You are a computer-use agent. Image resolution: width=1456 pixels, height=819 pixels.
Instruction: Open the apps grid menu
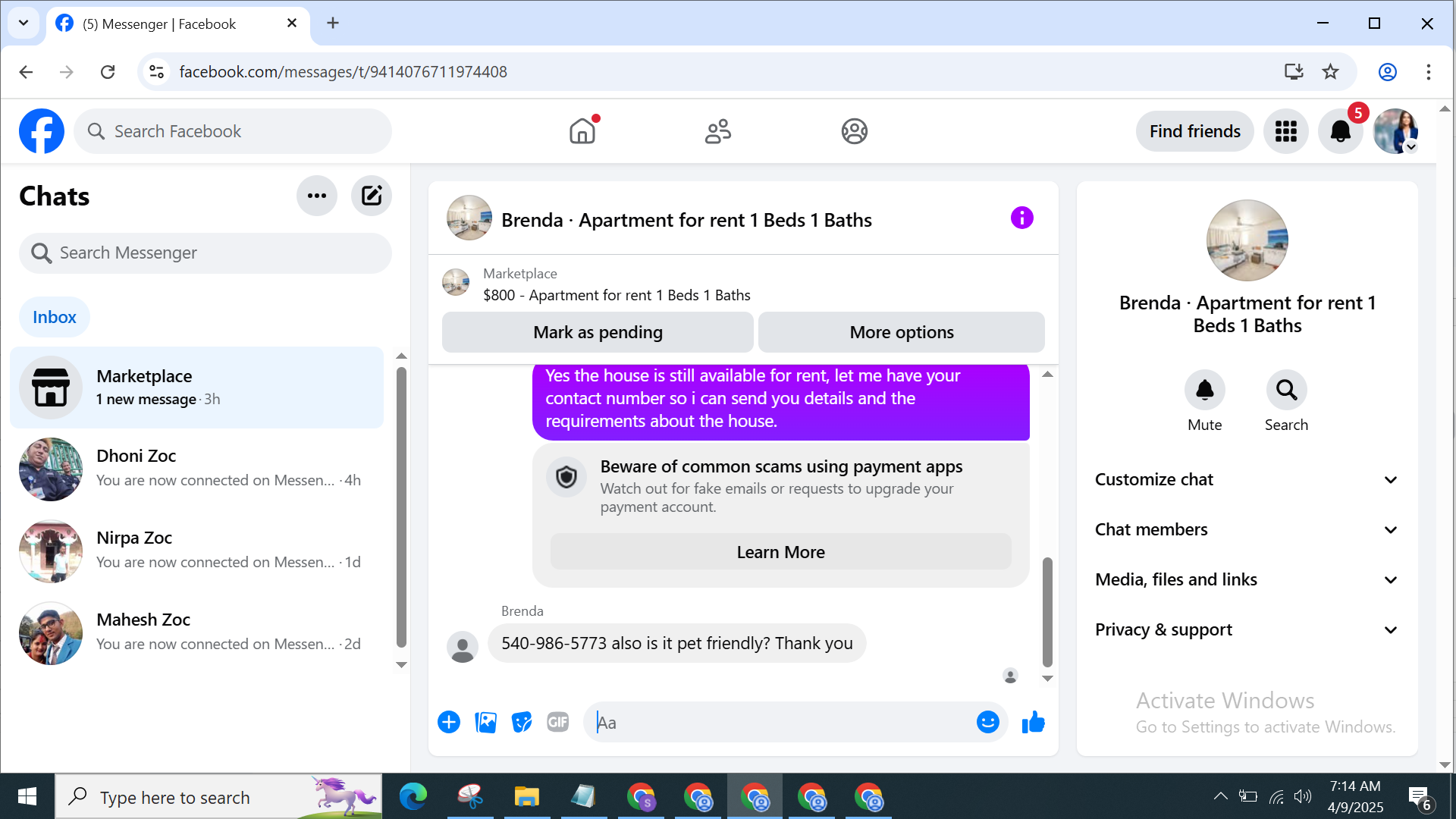coord(1286,131)
